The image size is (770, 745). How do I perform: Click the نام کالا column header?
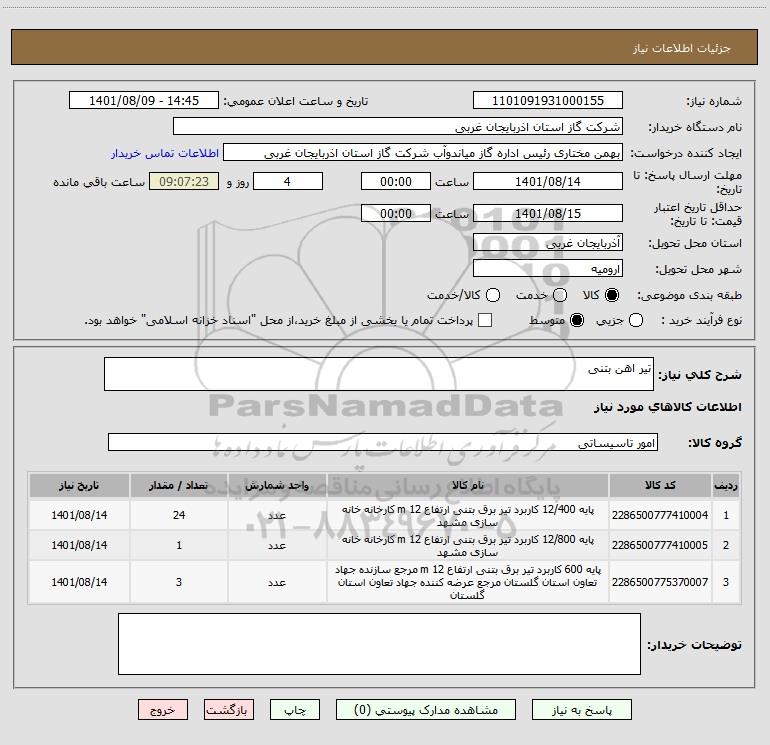point(468,485)
